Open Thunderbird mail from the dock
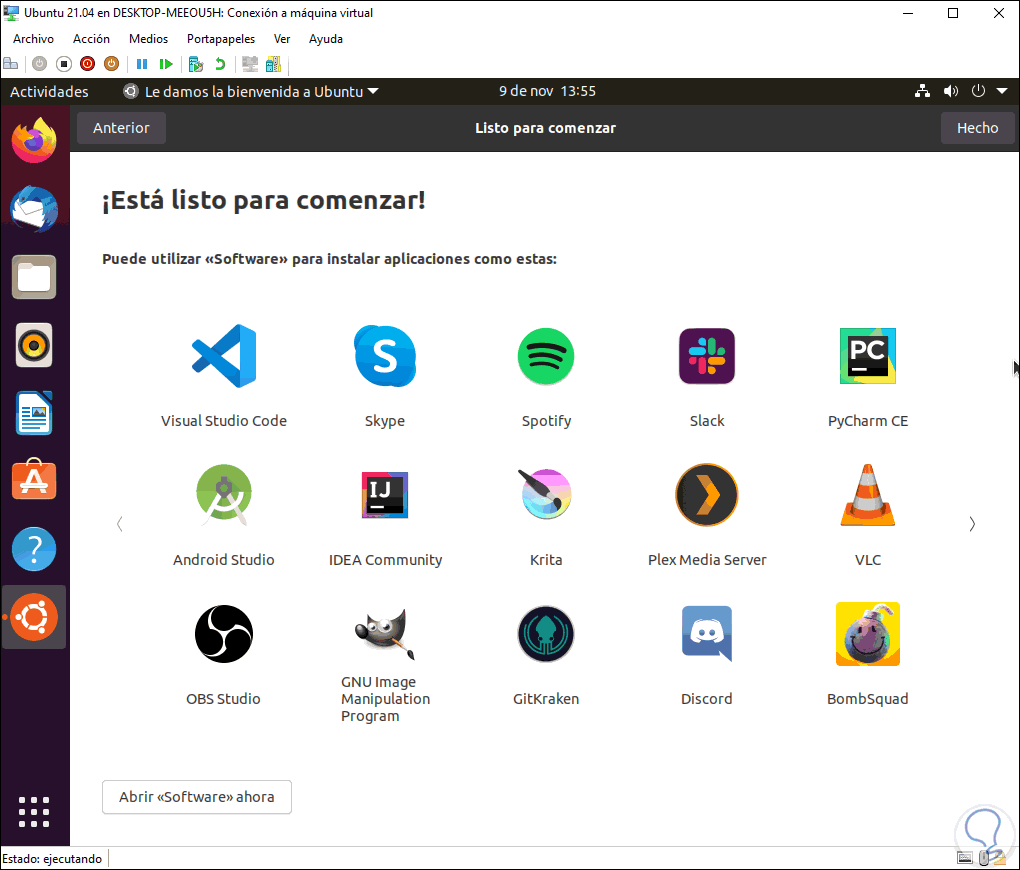The width and height of the screenshot is (1020, 870). [x=34, y=209]
